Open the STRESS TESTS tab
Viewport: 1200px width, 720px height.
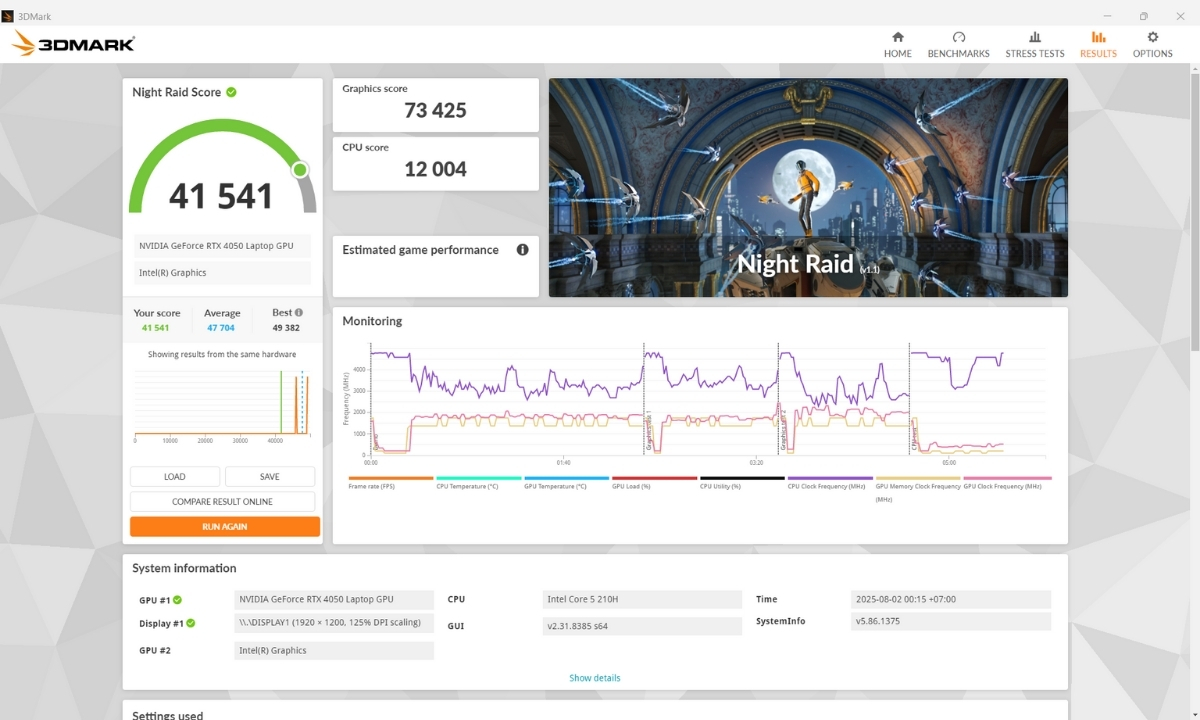[1035, 44]
